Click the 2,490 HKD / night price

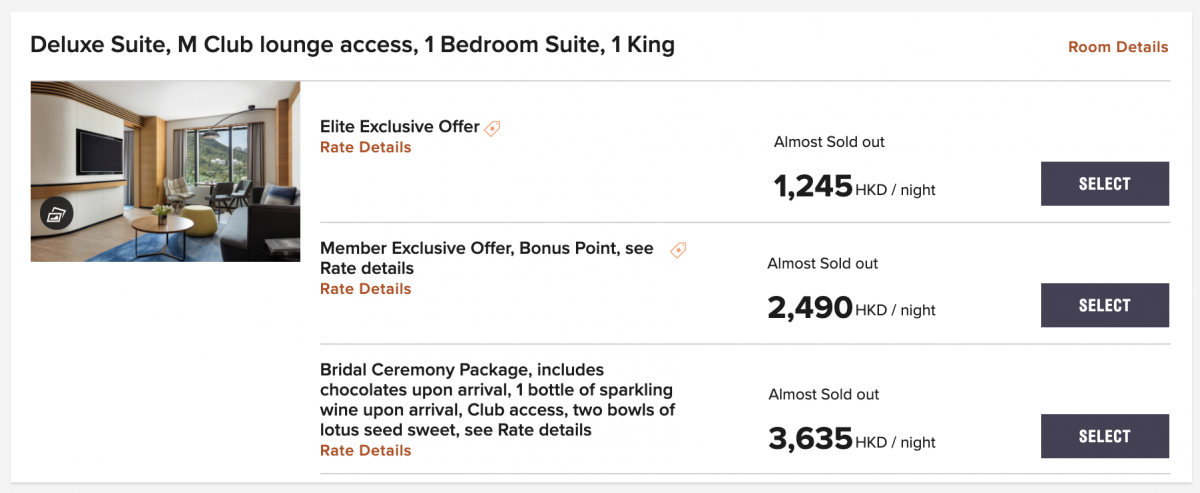[x=852, y=308]
